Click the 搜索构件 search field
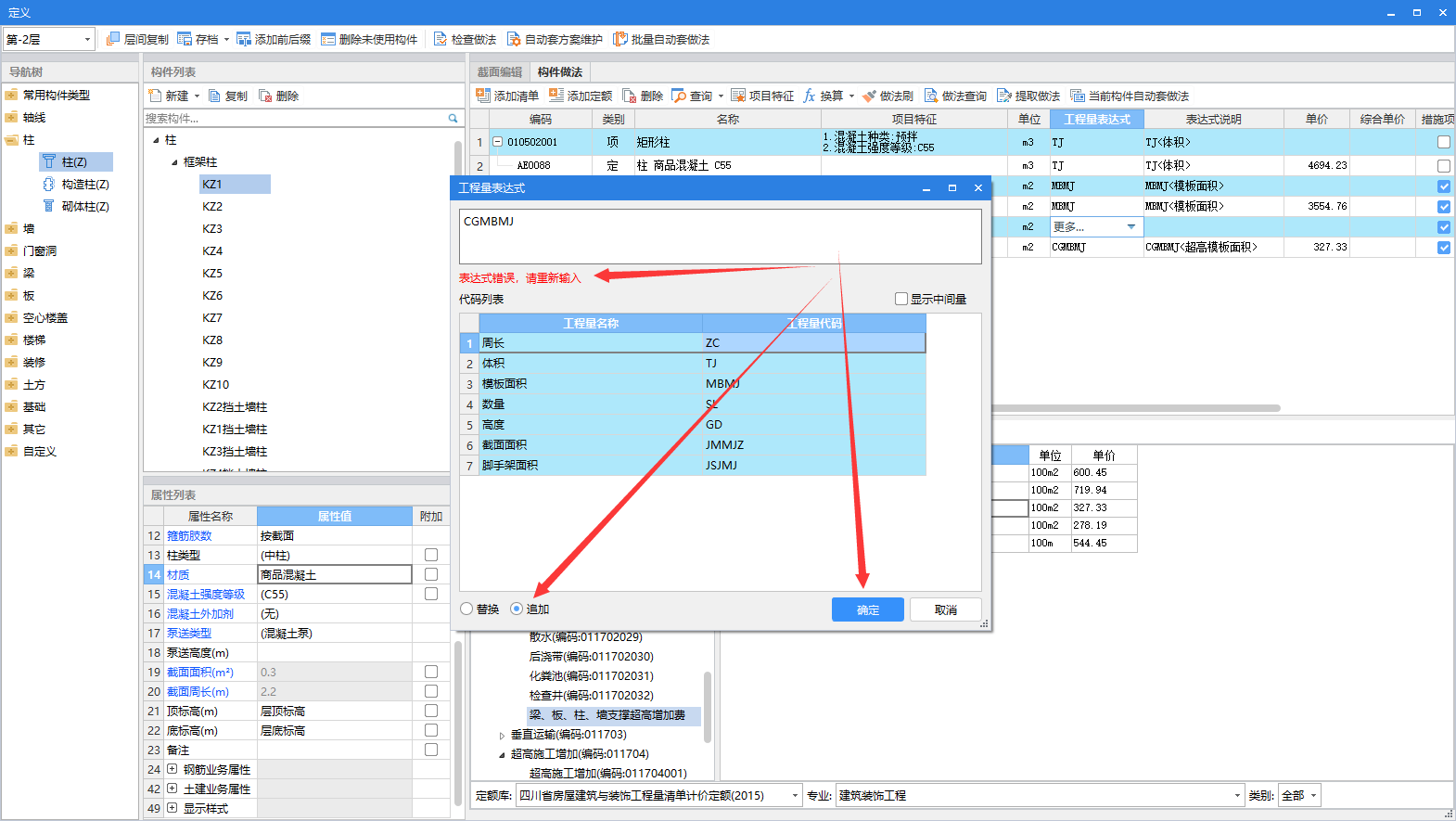Viewport: 1456px width, 821px height. (x=295, y=119)
